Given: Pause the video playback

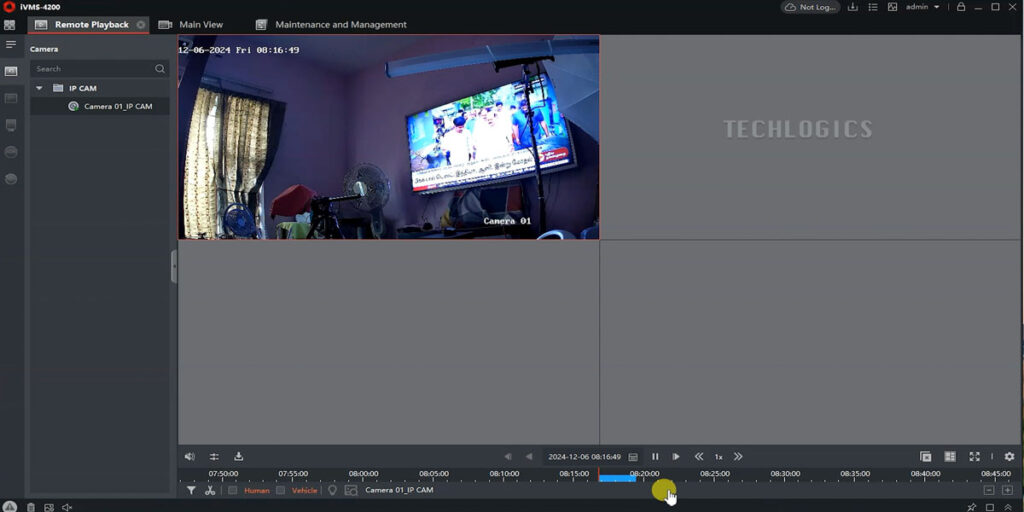Looking at the screenshot, I should pyautogui.click(x=655, y=457).
